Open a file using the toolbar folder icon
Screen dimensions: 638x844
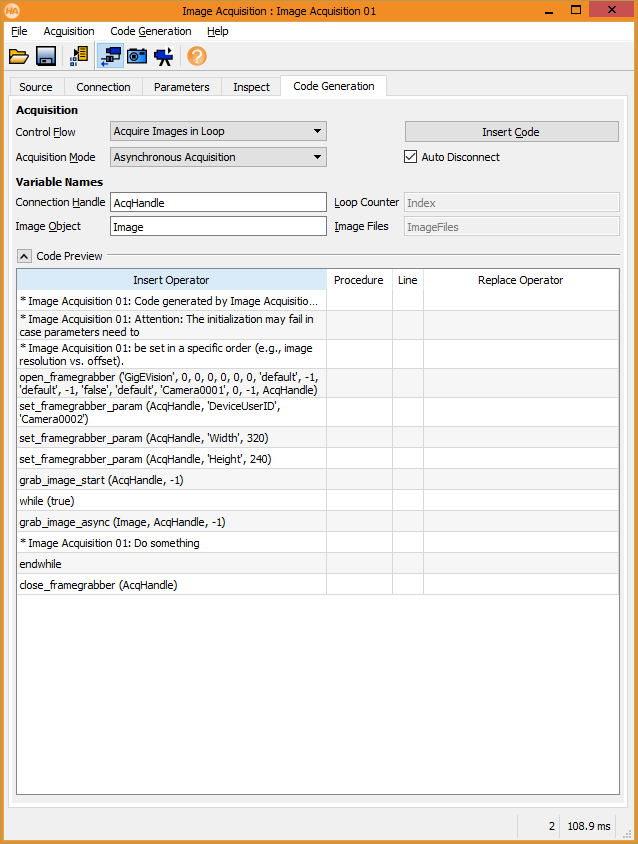point(19,56)
